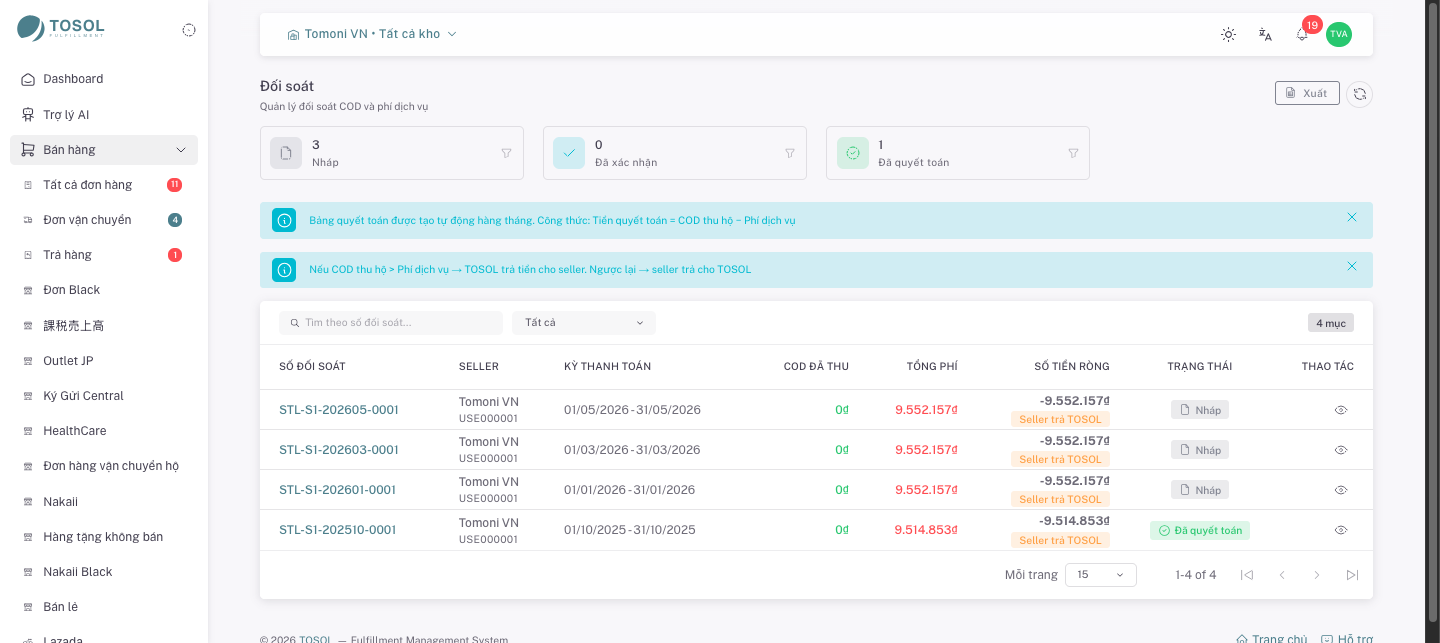Image resolution: width=1440 pixels, height=643 pixels.
Task: View details of STL-S1-202605-0001 eye icon
Action: pyautogui.click(x=1341, y=410)
